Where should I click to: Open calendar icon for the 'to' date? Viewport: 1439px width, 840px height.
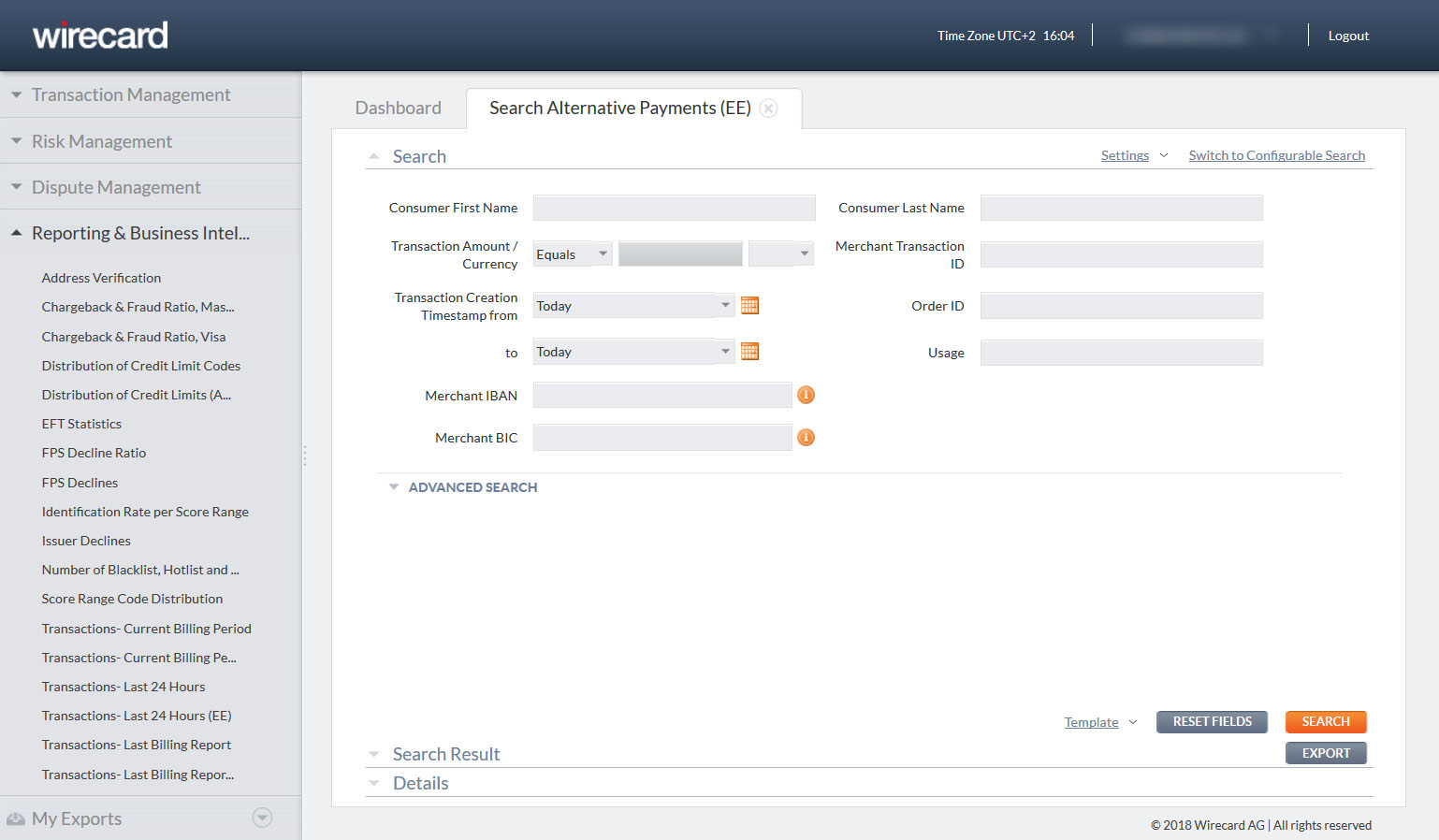point(749,351)
